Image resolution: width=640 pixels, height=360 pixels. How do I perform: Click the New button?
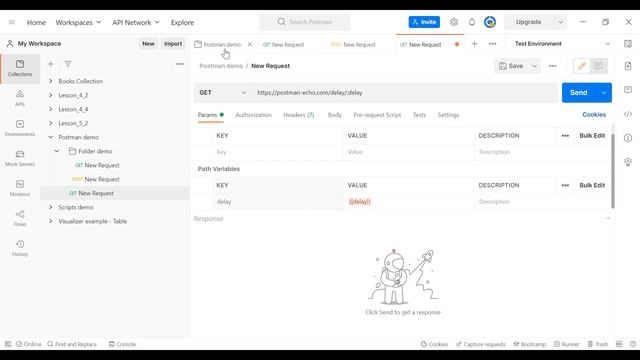[148, 44]
